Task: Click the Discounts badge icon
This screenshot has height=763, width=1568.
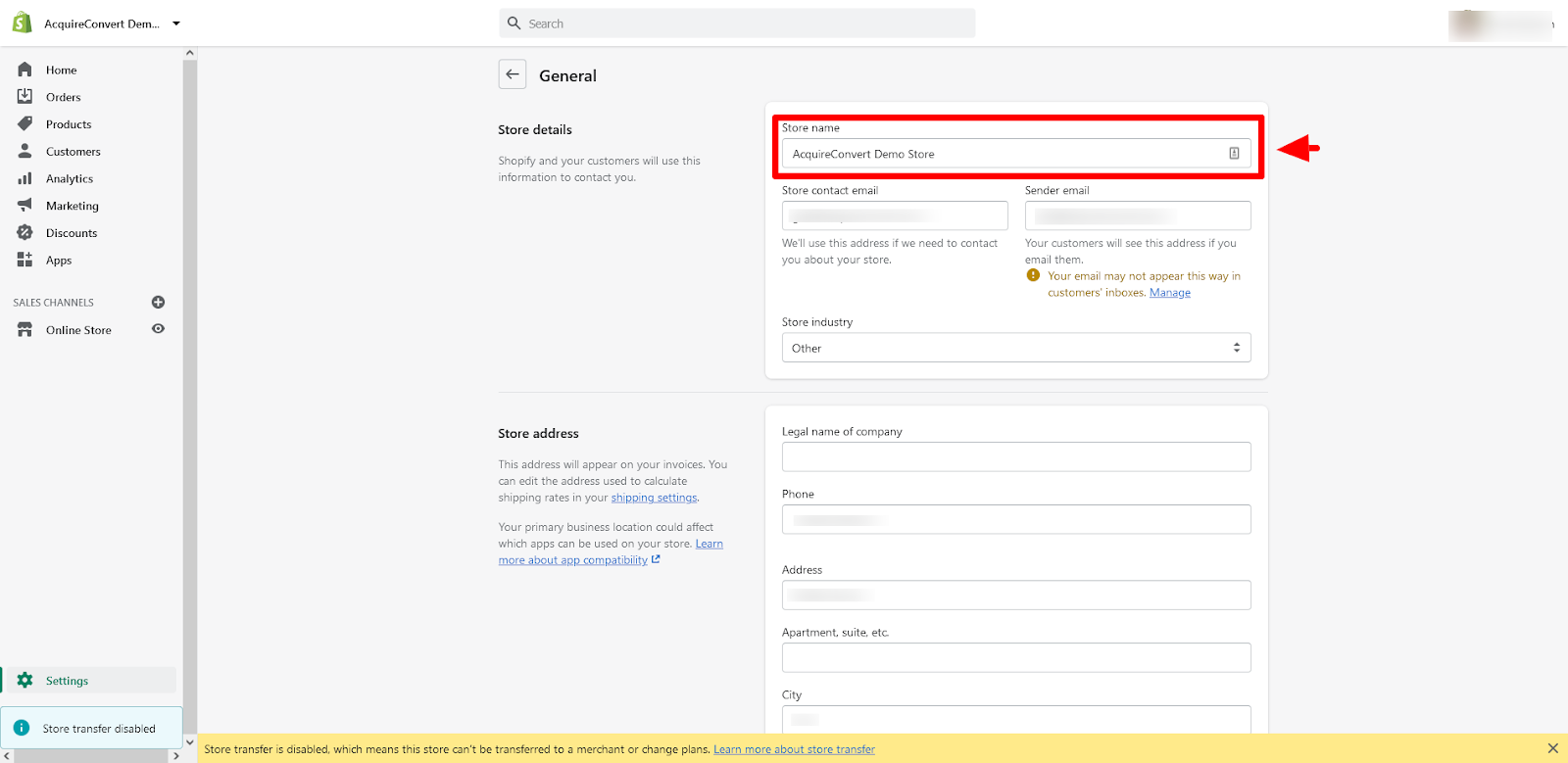Action: point(24,233)
